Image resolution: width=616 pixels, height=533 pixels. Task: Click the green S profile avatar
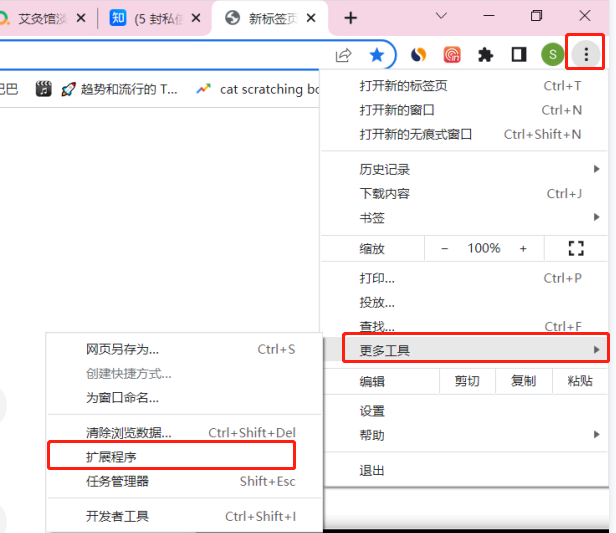click(x=552, y=54)
